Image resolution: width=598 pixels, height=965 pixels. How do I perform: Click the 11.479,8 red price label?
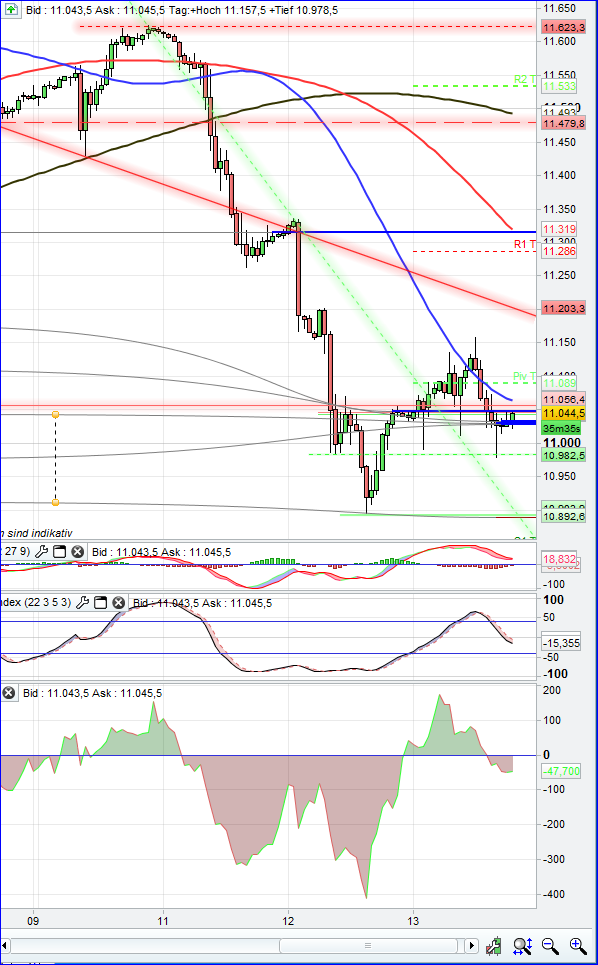click(563, 124)
